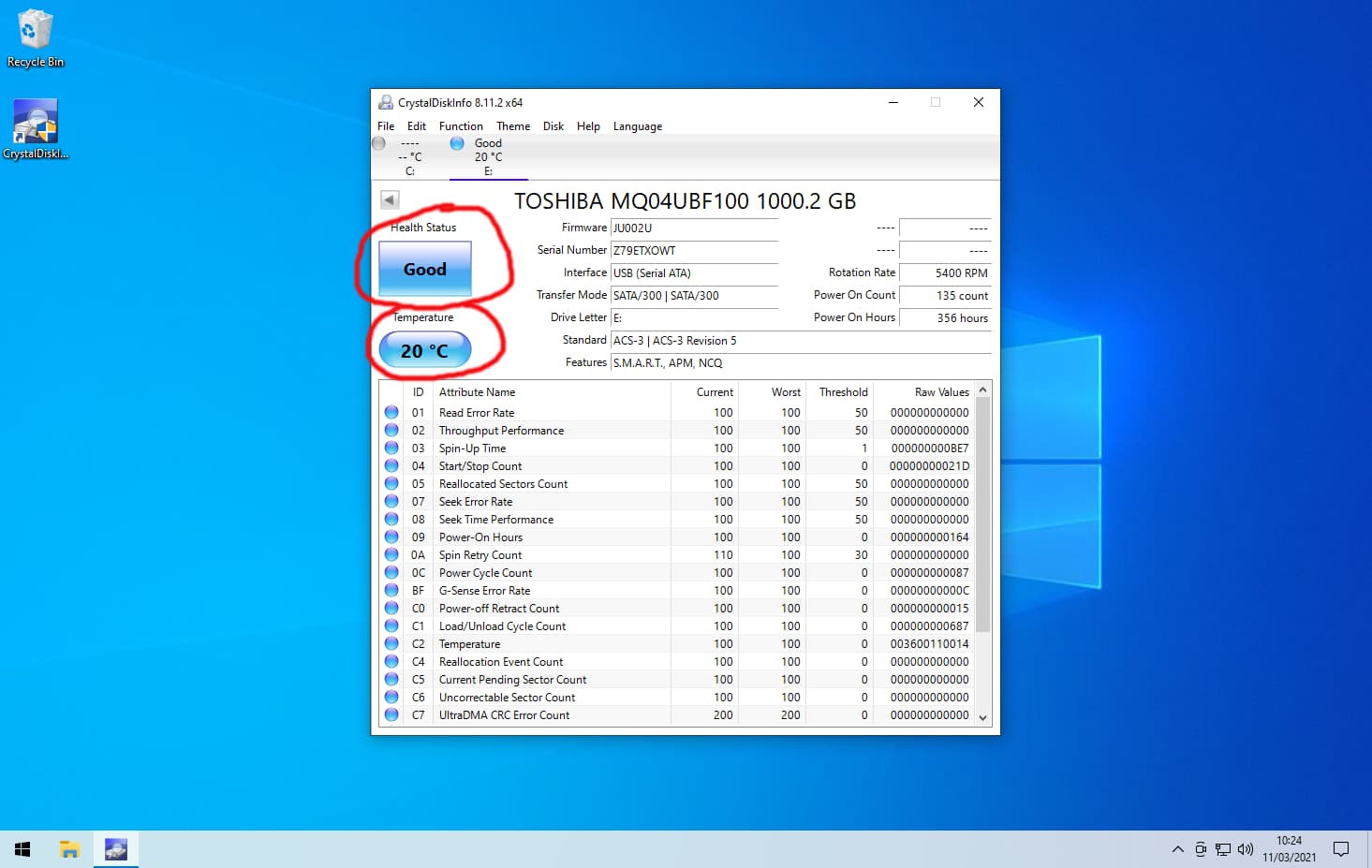Open the CrystalDiskInfo desktop shortcut
Viewport: 1372px width, 868px height.
click(x=36, y=129)
